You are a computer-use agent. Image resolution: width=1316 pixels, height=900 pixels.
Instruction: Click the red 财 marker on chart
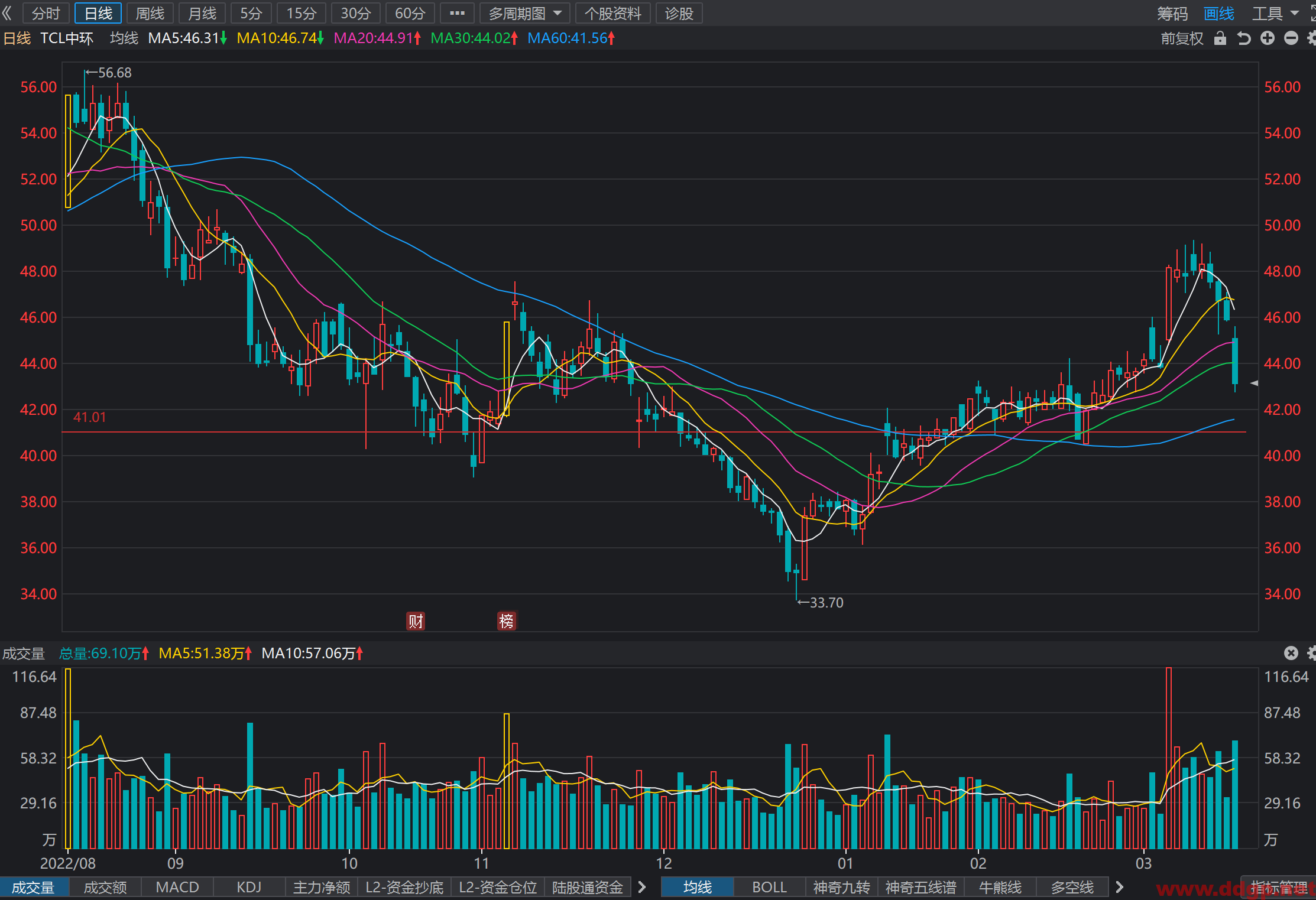[416, 621]
